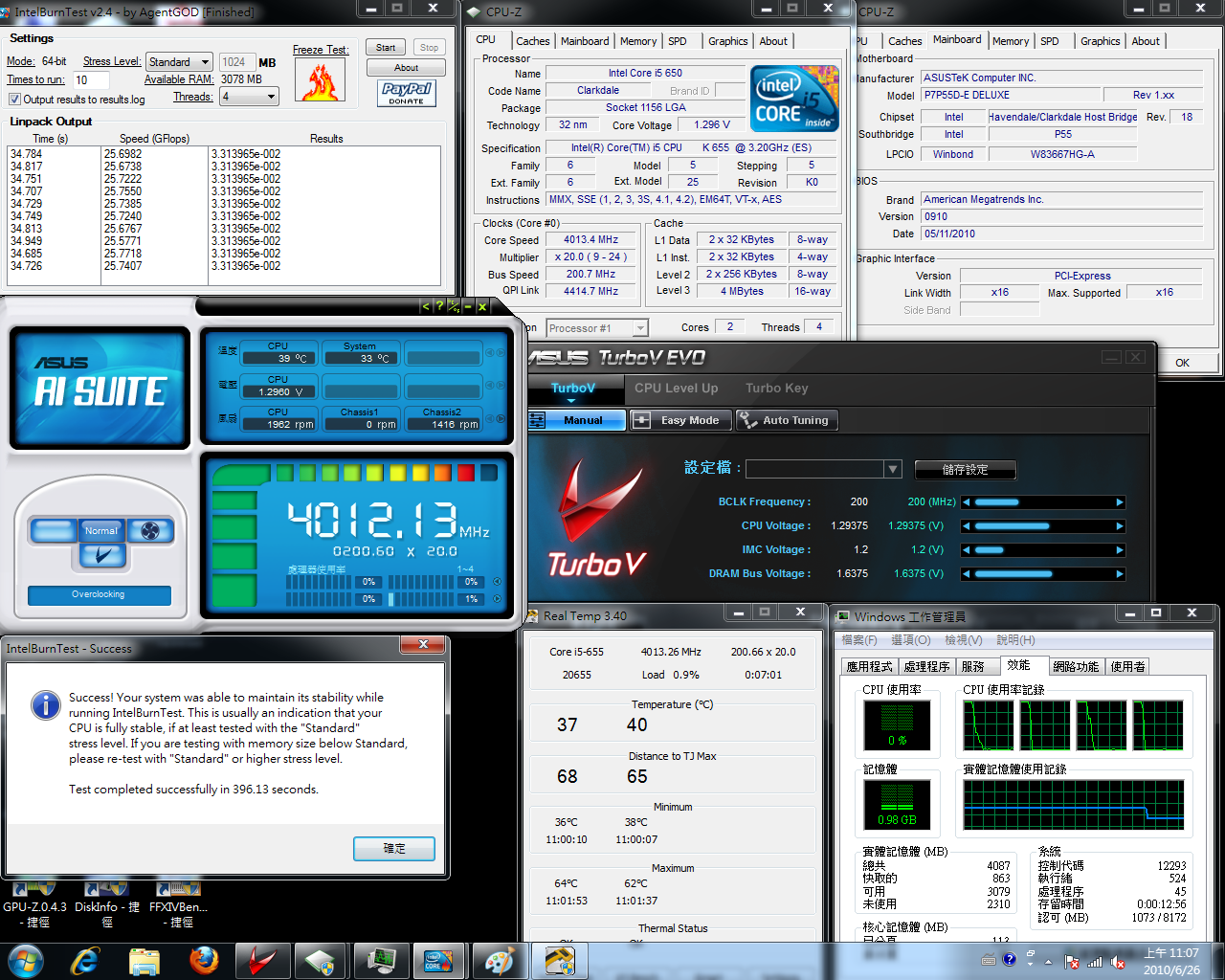Open Windows Explorer folder on taskbar
The image size is (1225, 980).
click(x=145, y=961)
